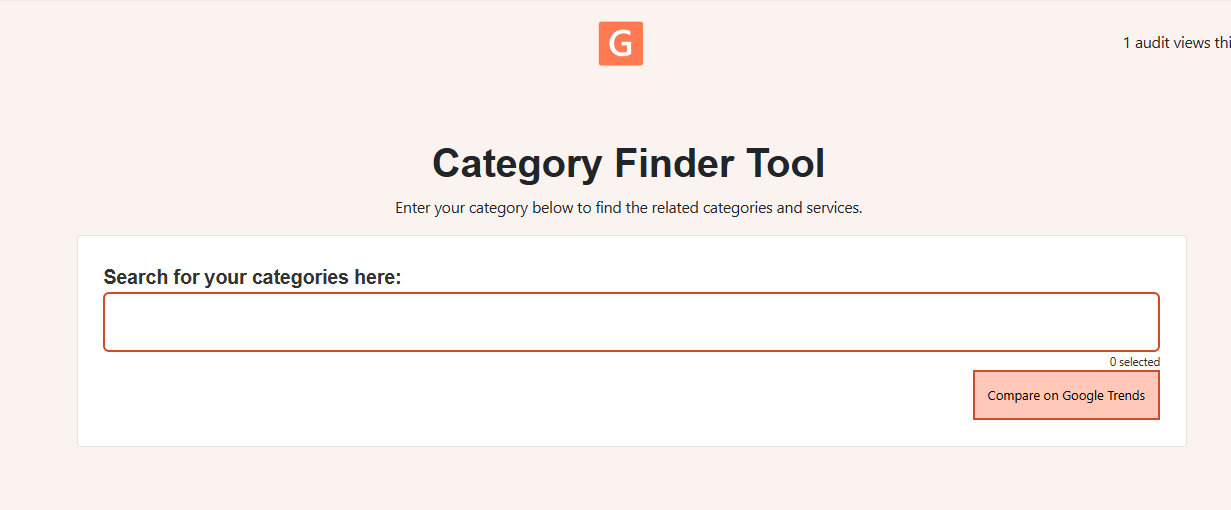The image size is (1231, 510).
Task: Click the Compare on Google Trends button
Action: (1066, 395)
